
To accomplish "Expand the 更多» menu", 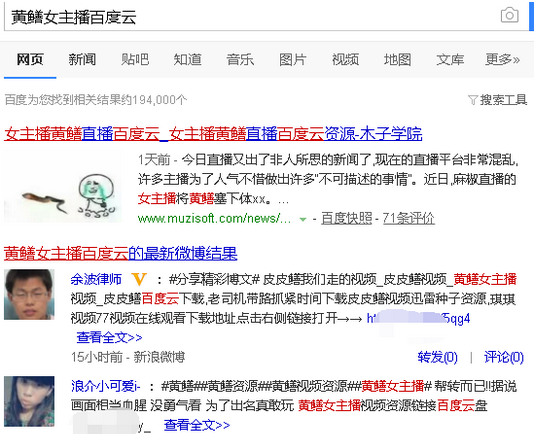I will tap(502, 60).
